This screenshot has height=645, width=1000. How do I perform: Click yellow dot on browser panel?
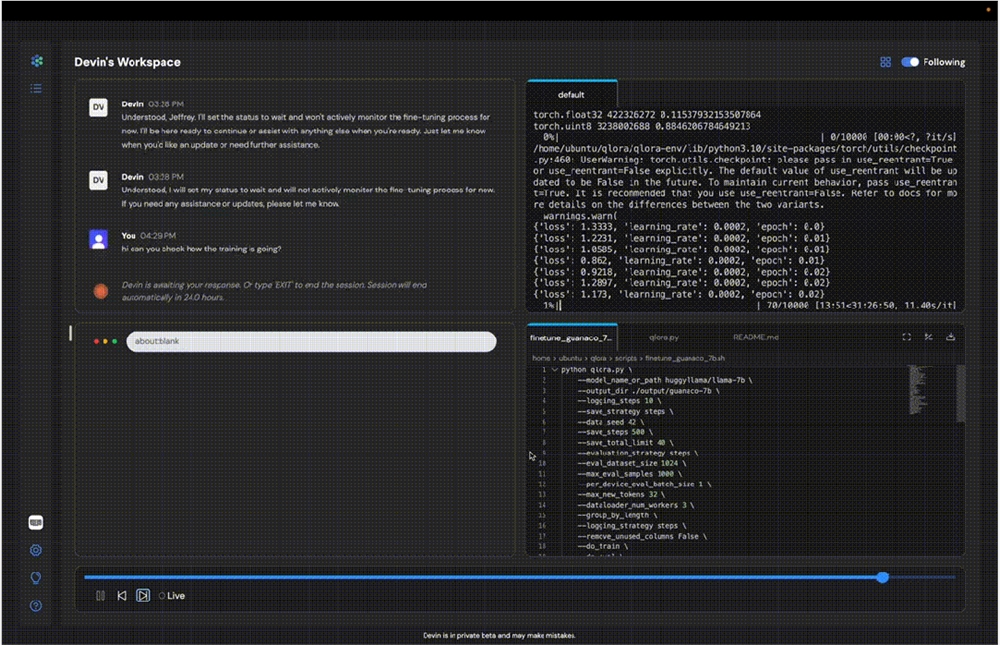pyautogui.click(x=105, y=341)
